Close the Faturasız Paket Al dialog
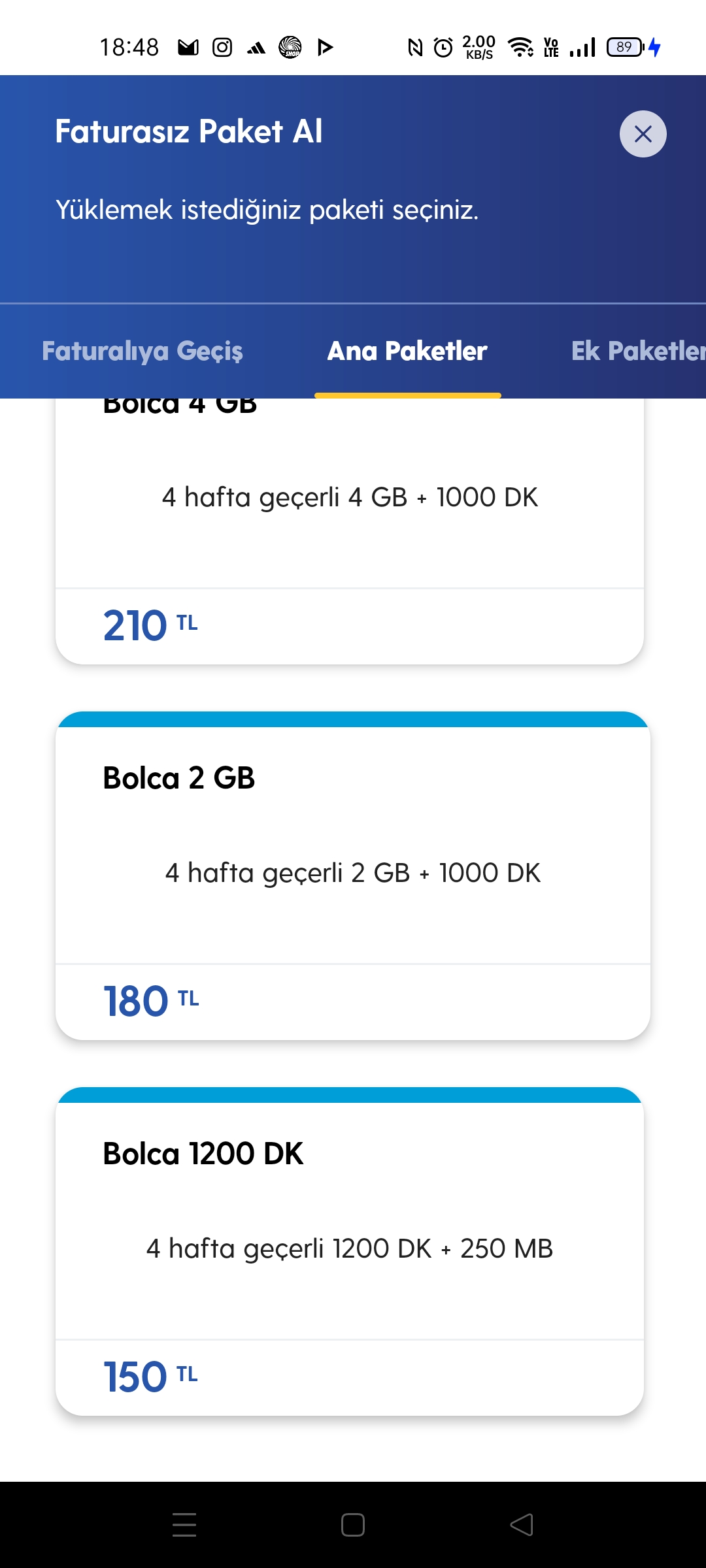Image resolution: width=706 pixels, height=1568 pixels. click(x=643, y=134)
